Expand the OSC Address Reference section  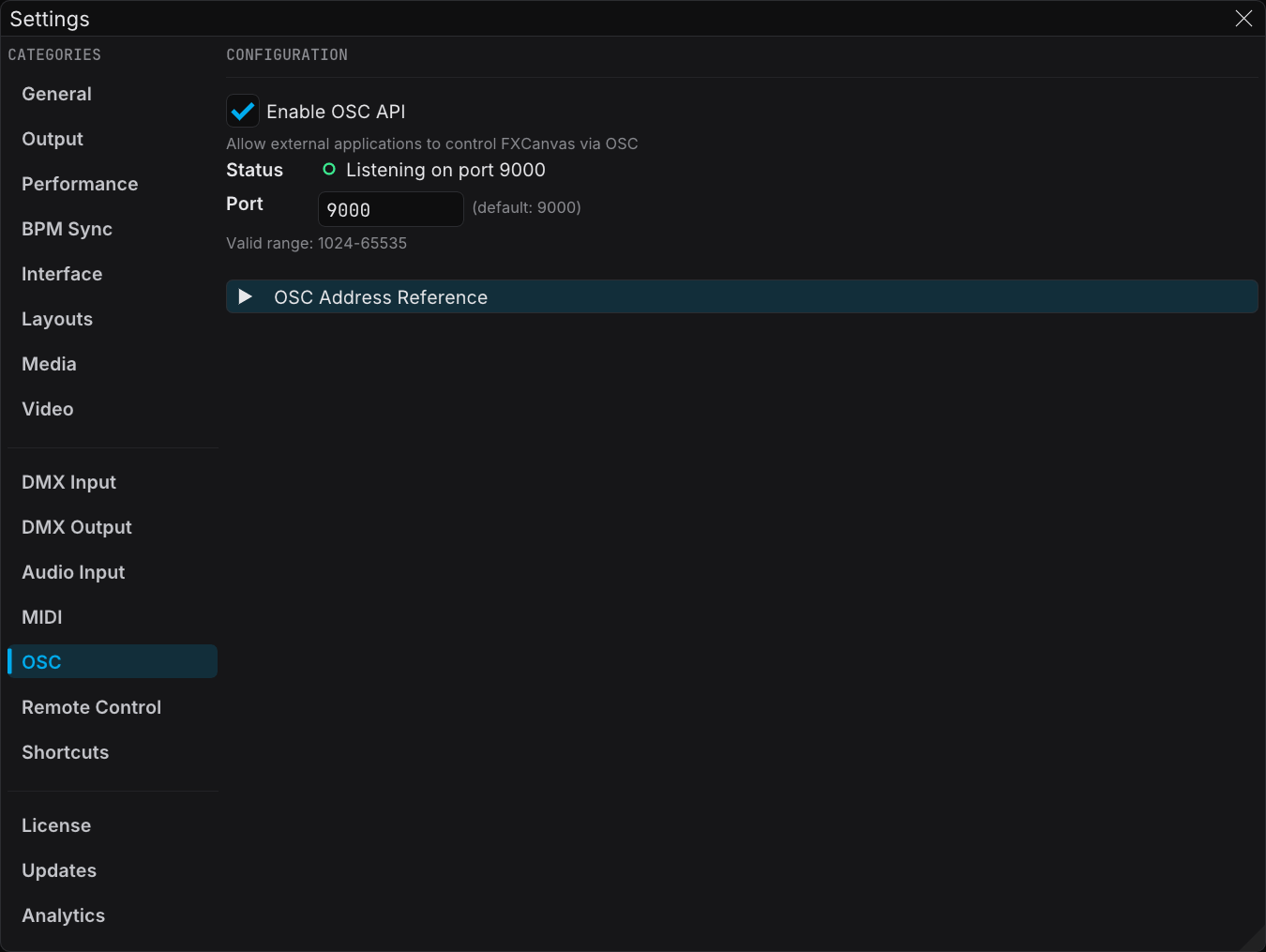[x=742, y=296]
